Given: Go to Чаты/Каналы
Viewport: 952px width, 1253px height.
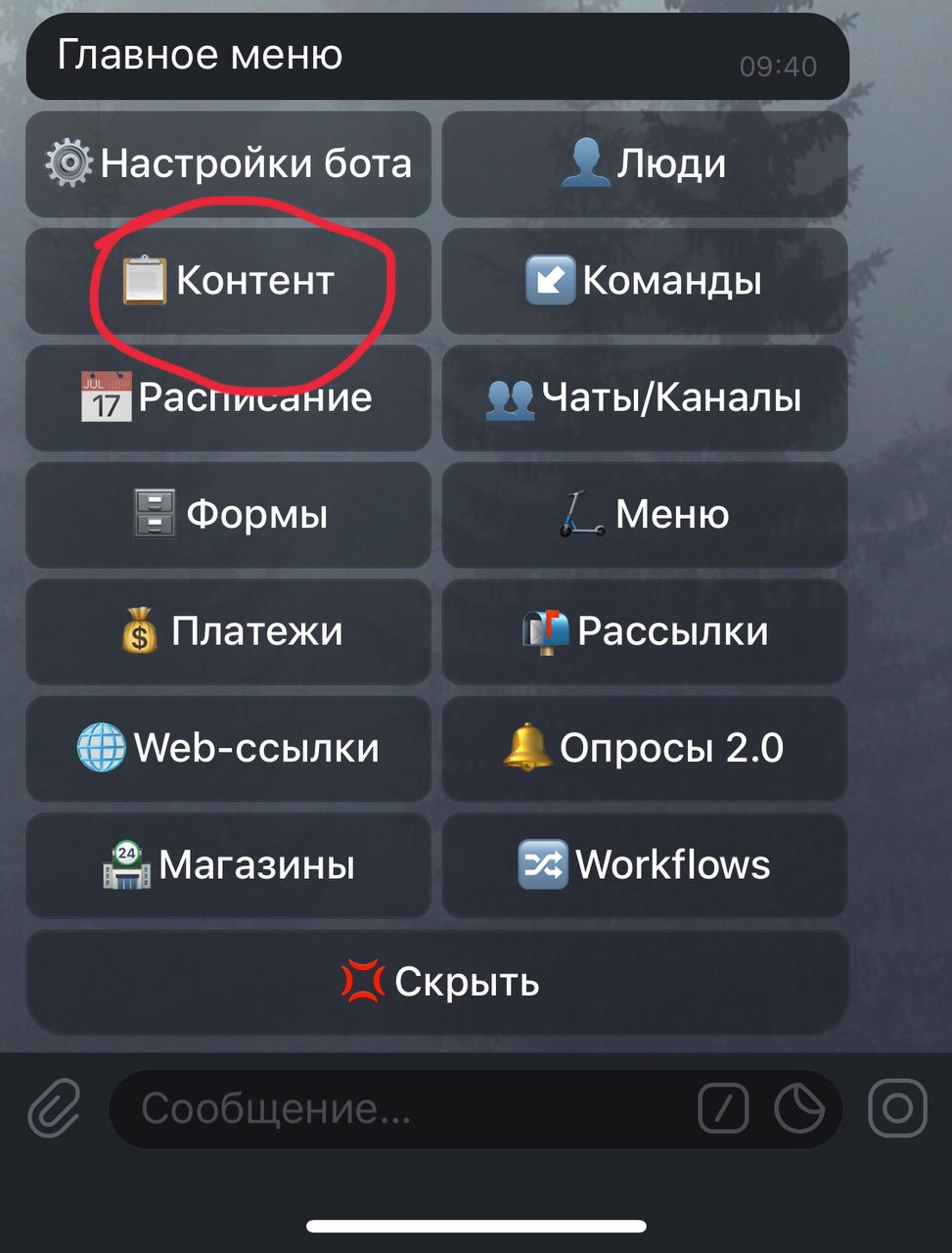Looking at the screenshot, I should (645, 397).
